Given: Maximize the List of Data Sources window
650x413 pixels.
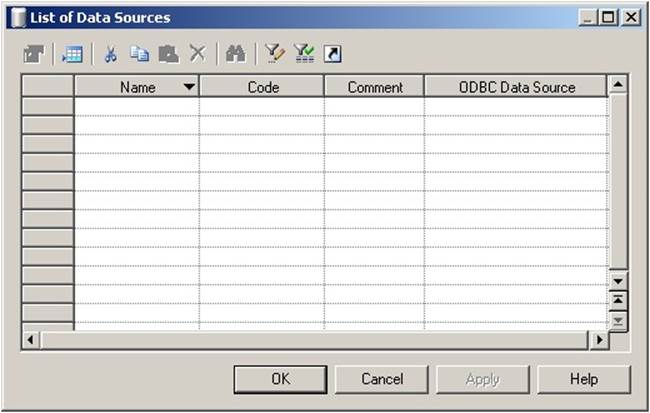Looking at the screenshot, I should 608,17.
